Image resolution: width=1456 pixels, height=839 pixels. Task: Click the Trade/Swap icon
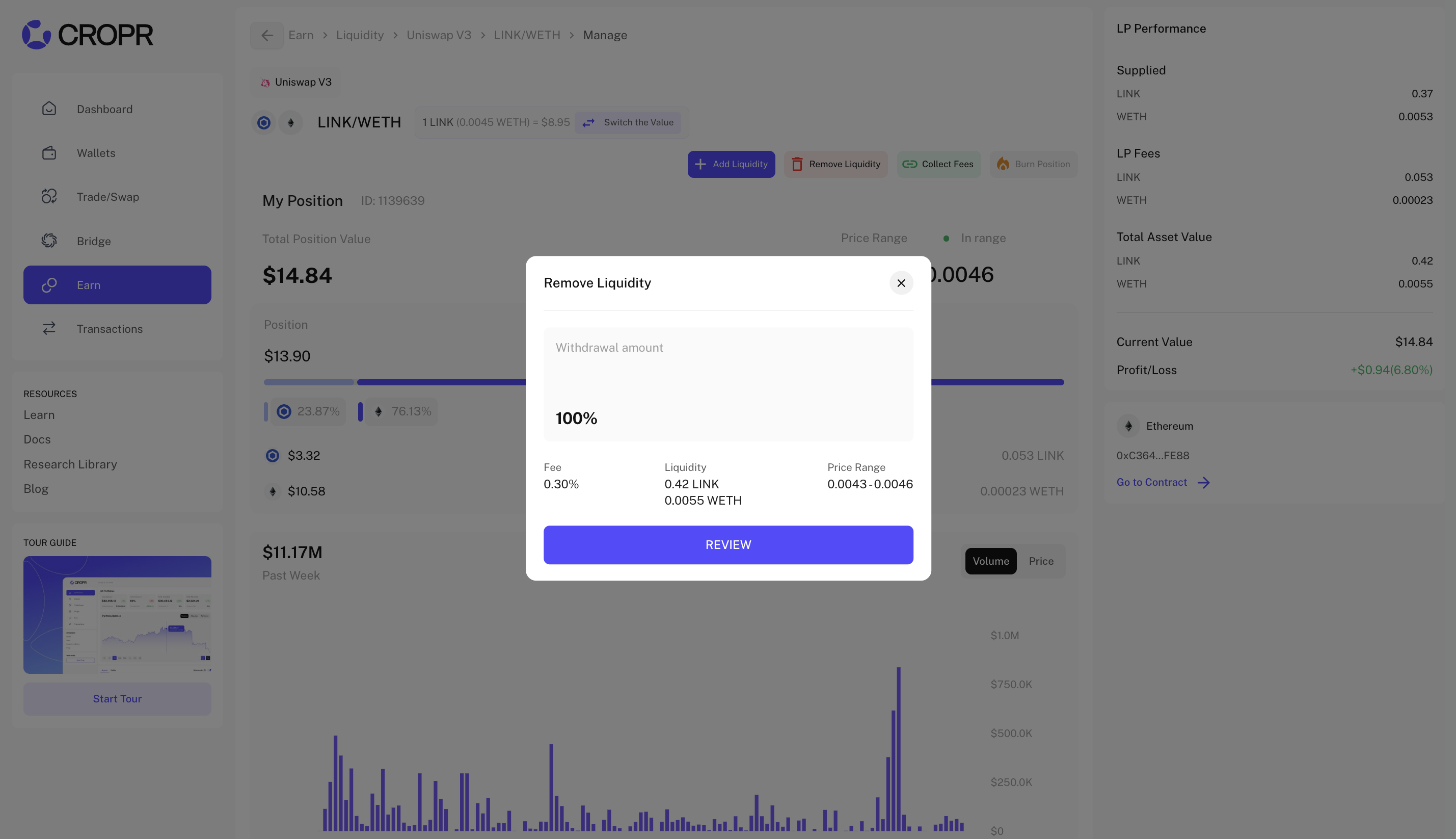[x=49, y=196]
